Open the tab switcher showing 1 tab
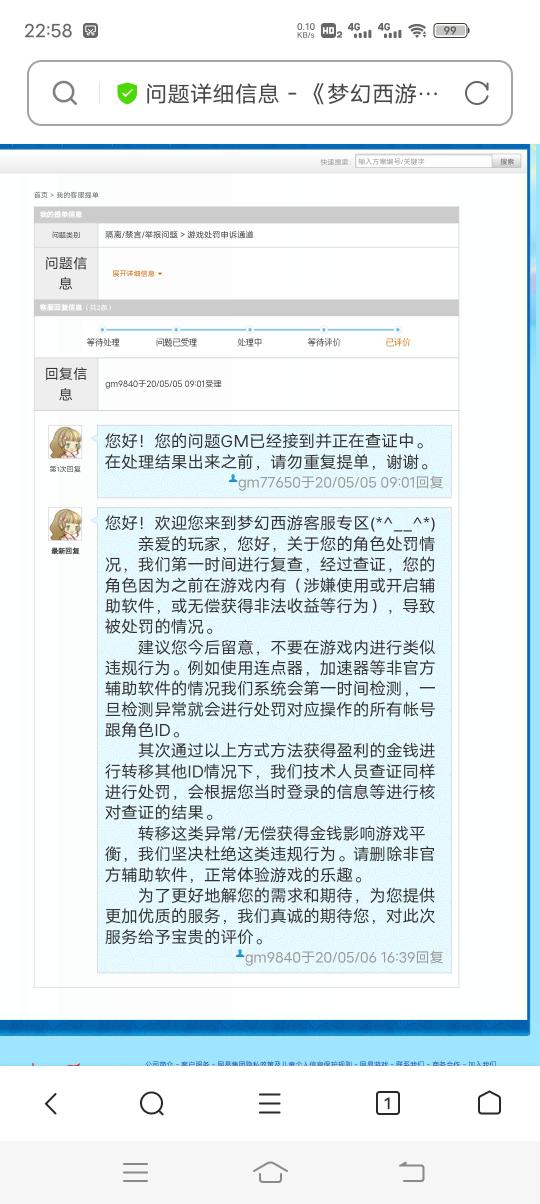Viewport: 540px width, 1204px height. [387, 1102]
